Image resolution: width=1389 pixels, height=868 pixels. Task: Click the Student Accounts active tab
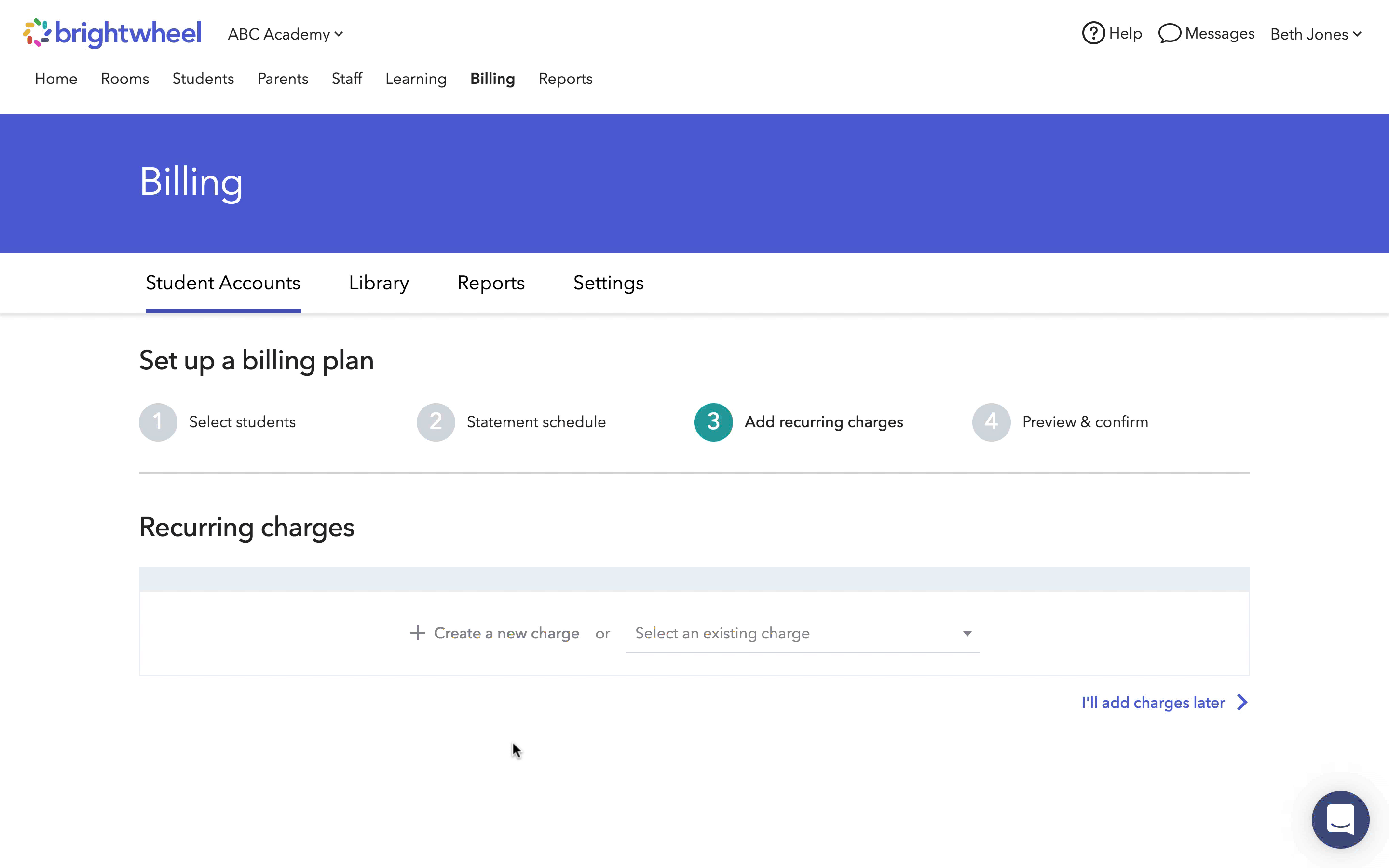[x=223, y=283]
